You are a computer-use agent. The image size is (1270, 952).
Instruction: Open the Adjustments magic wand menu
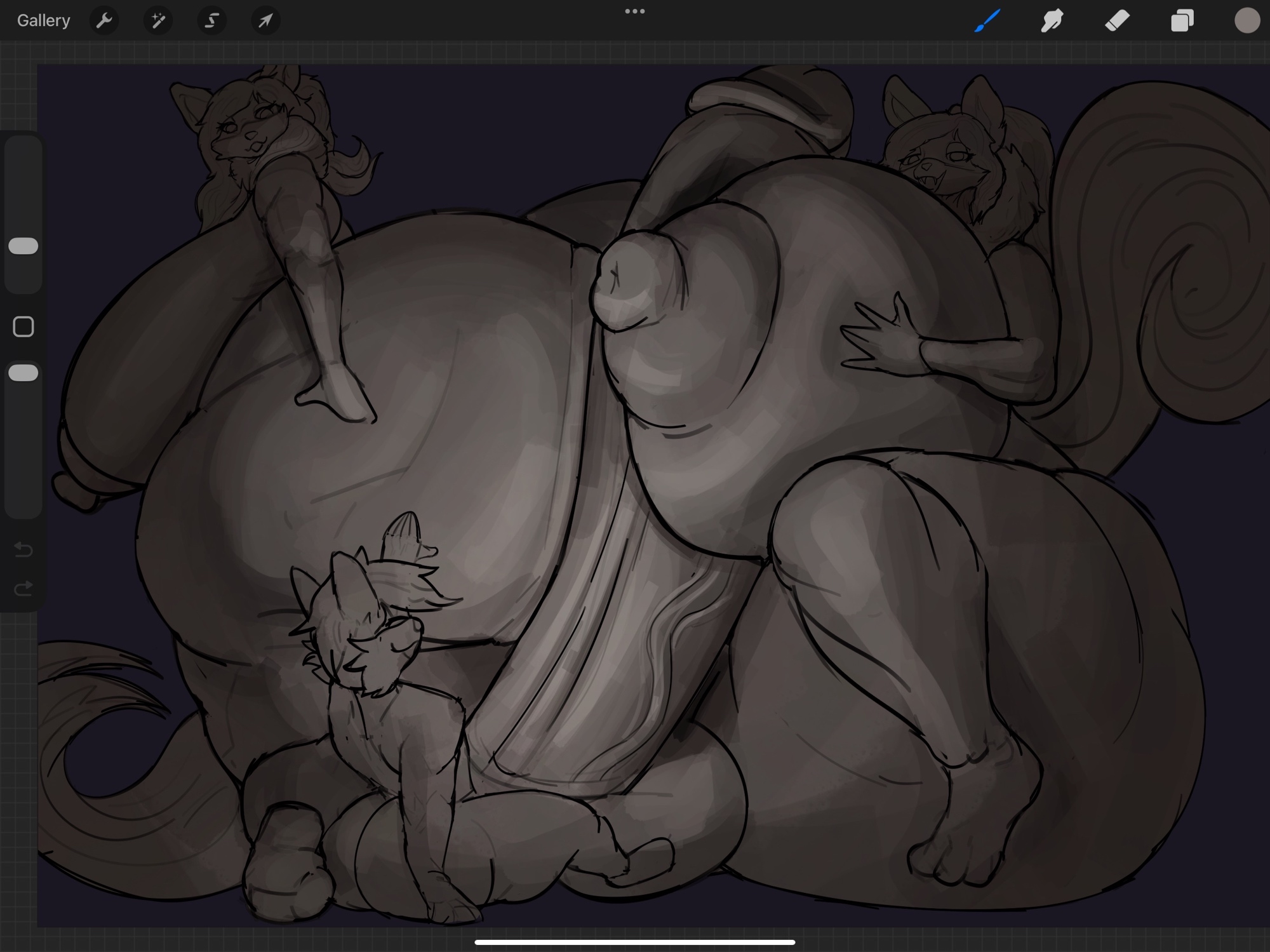pyautogui.click(x=157, y=21)
